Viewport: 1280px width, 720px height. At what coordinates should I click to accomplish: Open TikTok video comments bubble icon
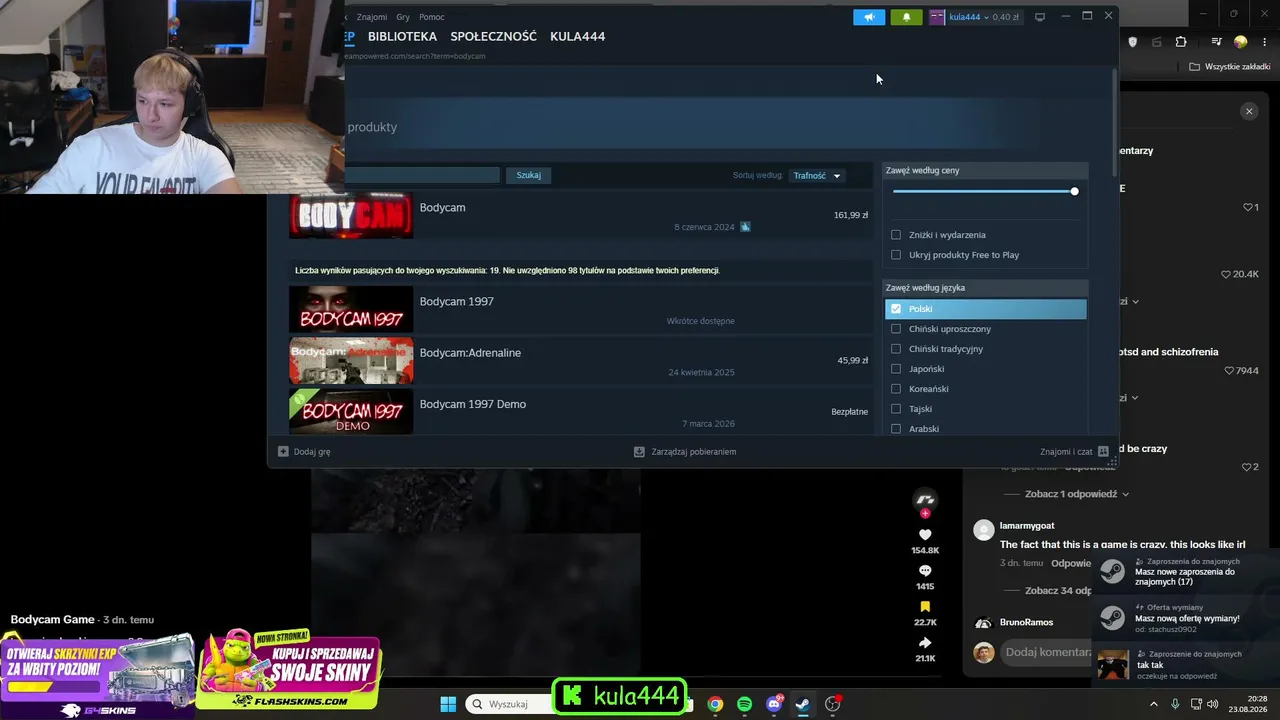[925, 571]
